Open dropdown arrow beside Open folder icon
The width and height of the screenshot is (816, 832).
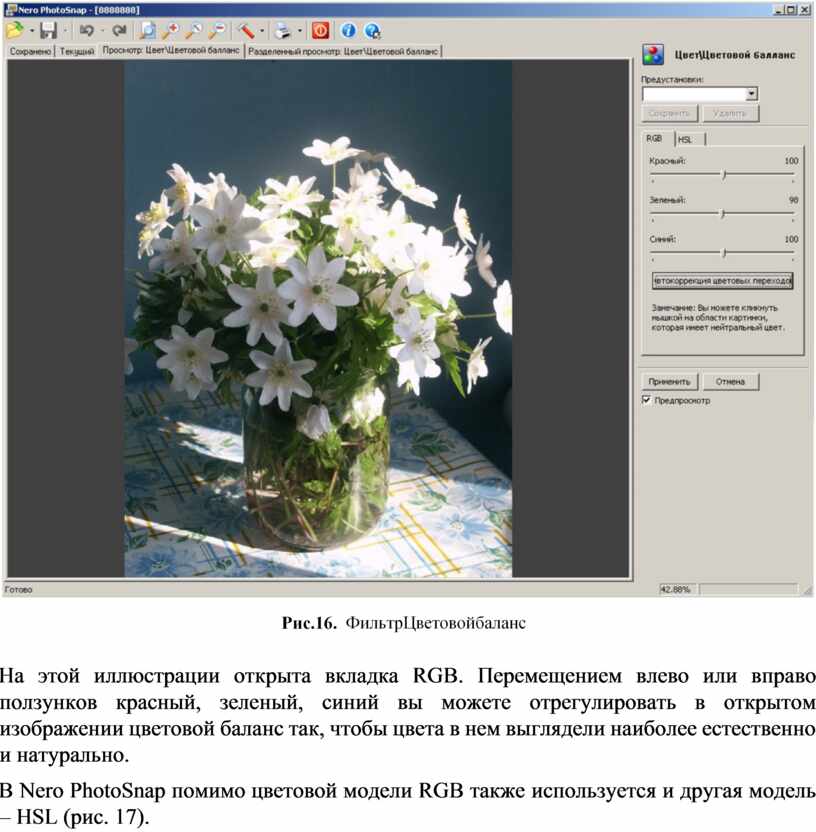(x=32, y=31)
